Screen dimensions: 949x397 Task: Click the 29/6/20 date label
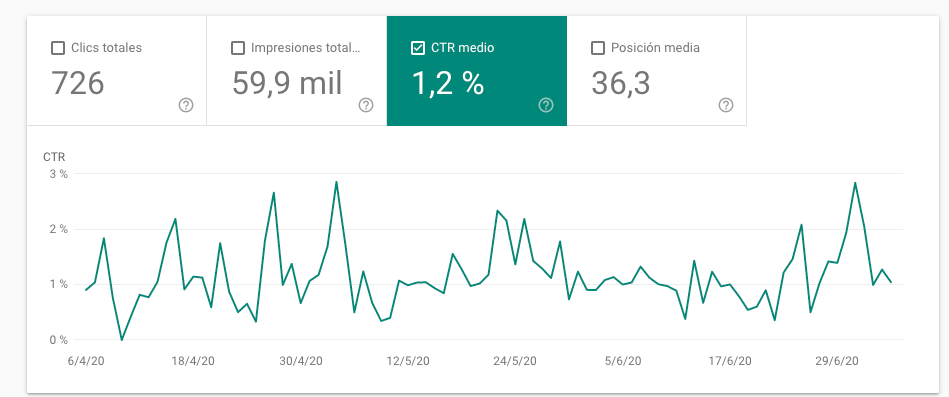pyautogui.click(x=837, y=361)
